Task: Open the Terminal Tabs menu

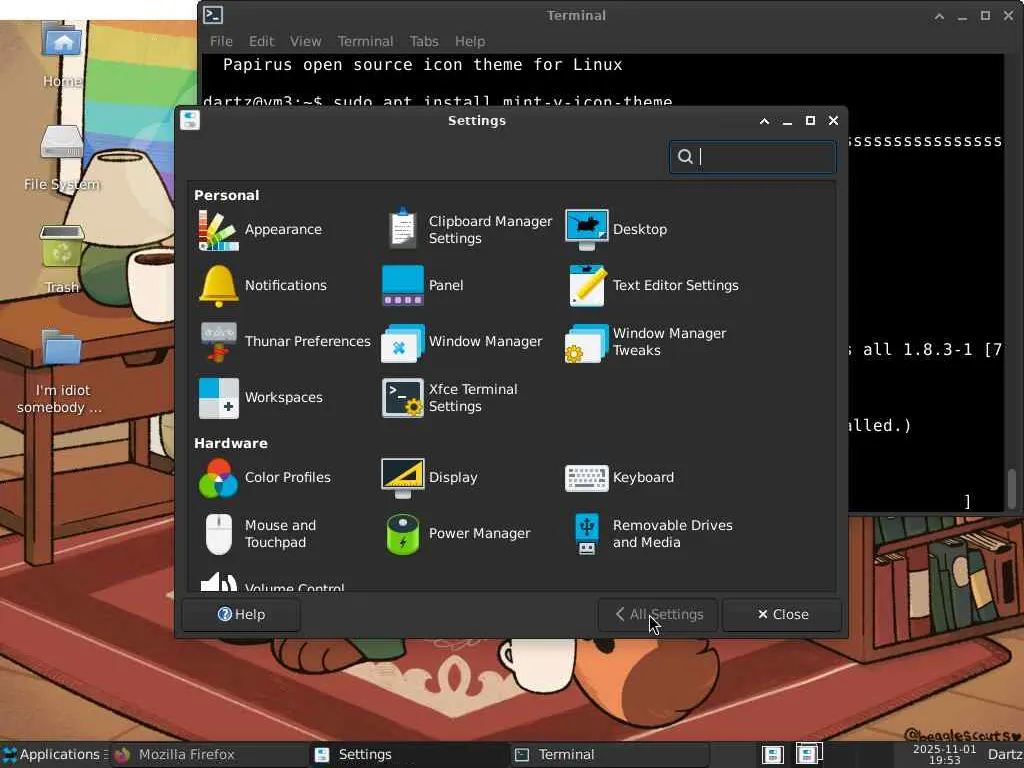Action: point(424,41)
